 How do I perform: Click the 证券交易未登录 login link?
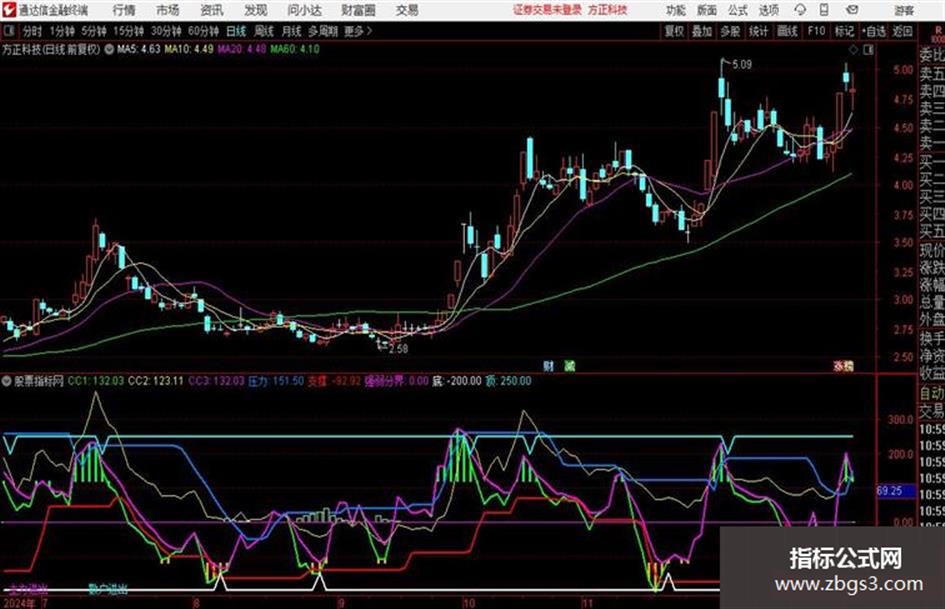pyautogui.click(x=547, y=10)
